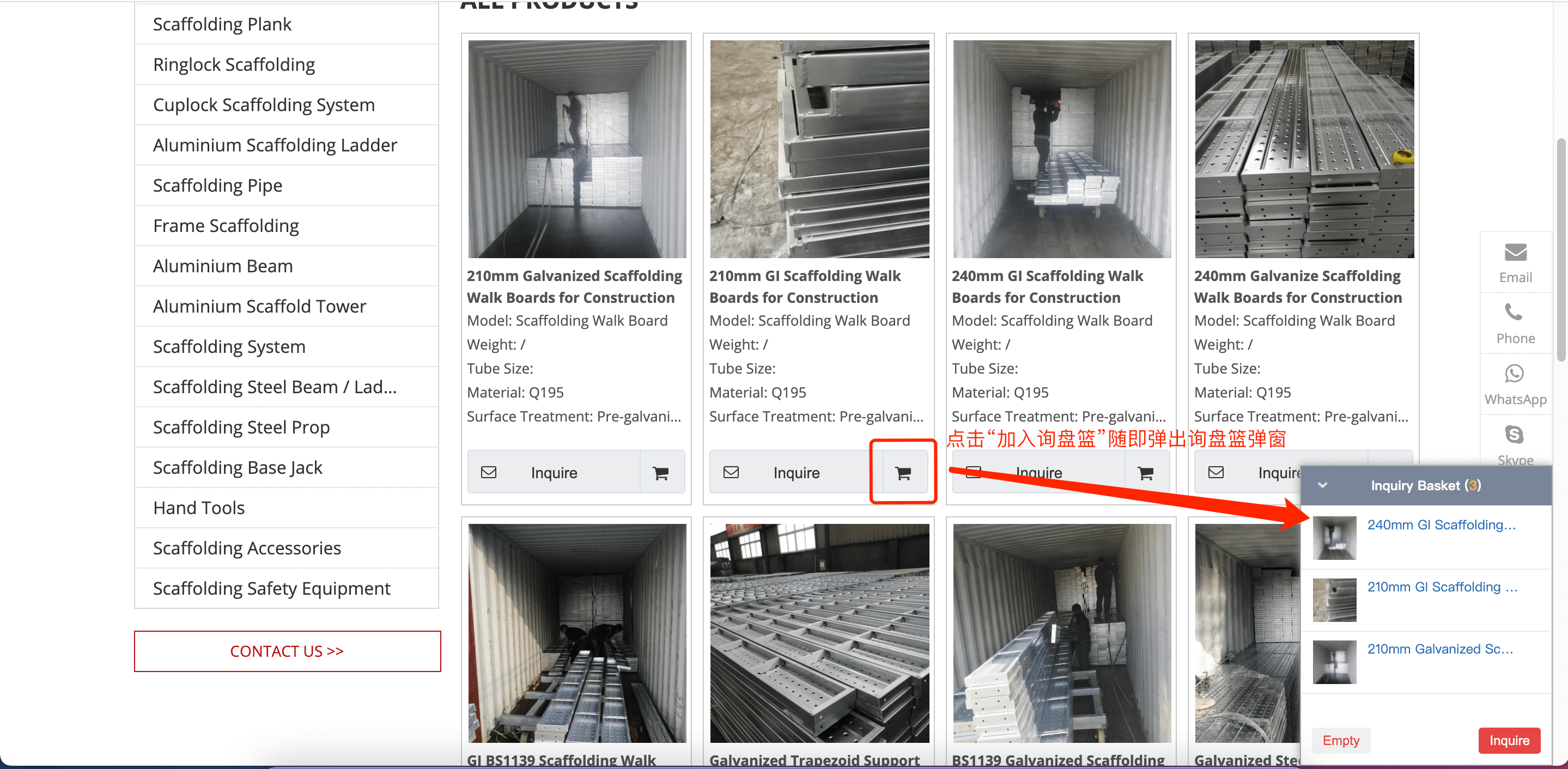The width and height of the screenshot is (1568, 769).
Task: Open Hand Tools category
Action: click(x=198, y=508)
